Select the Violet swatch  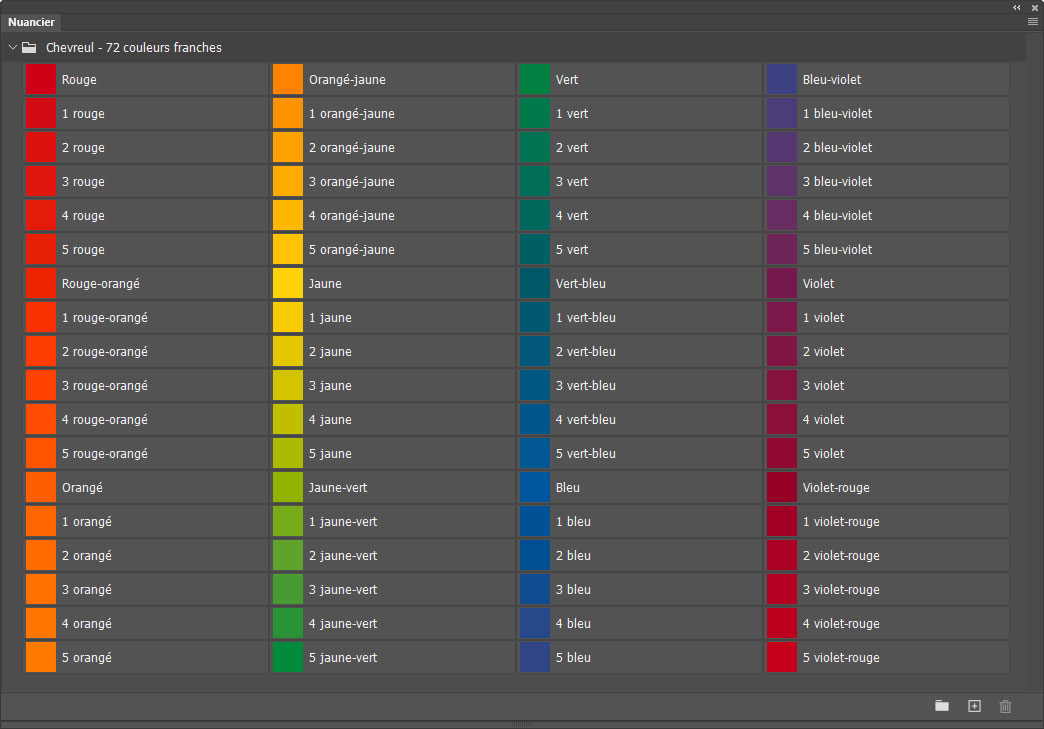click(x=782, y=284)
